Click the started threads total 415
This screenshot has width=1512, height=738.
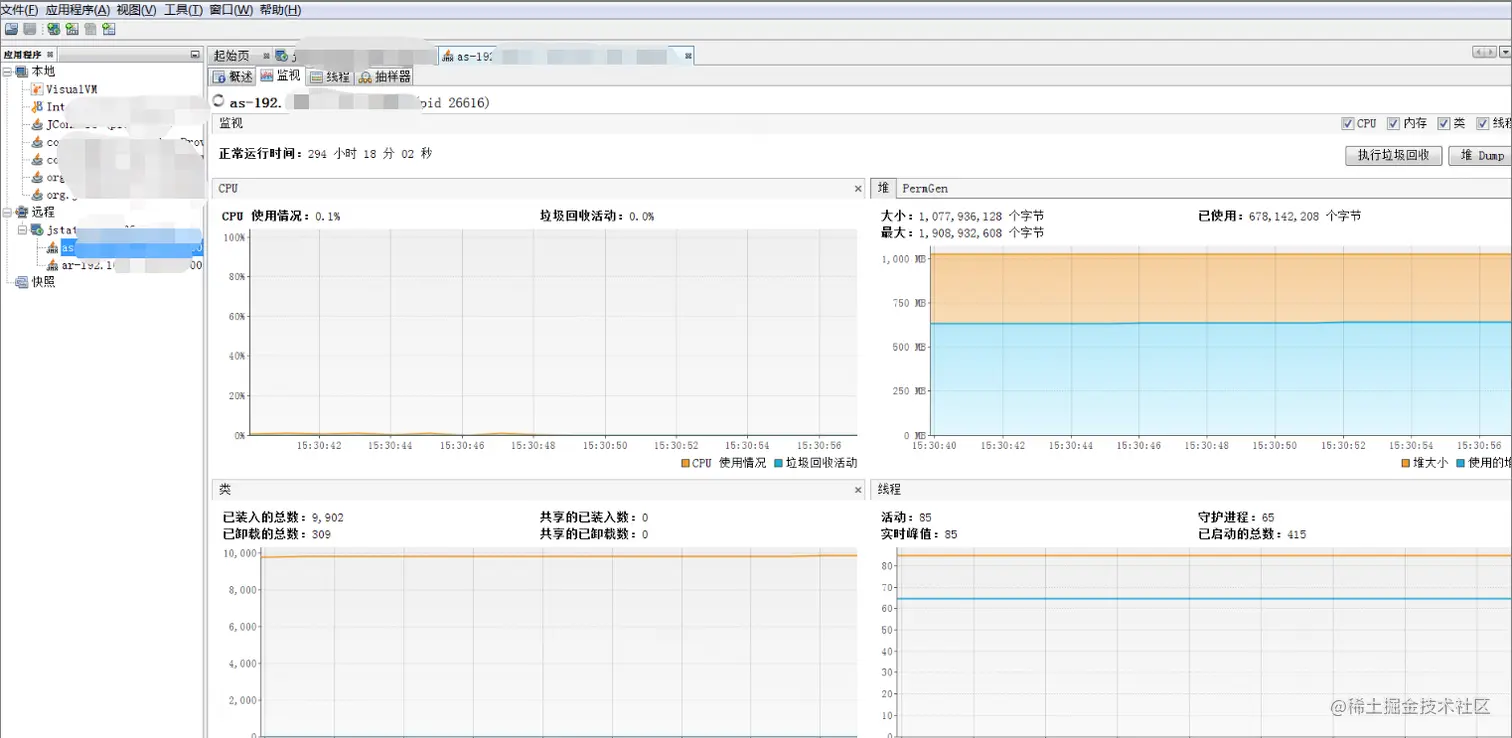1296,534
